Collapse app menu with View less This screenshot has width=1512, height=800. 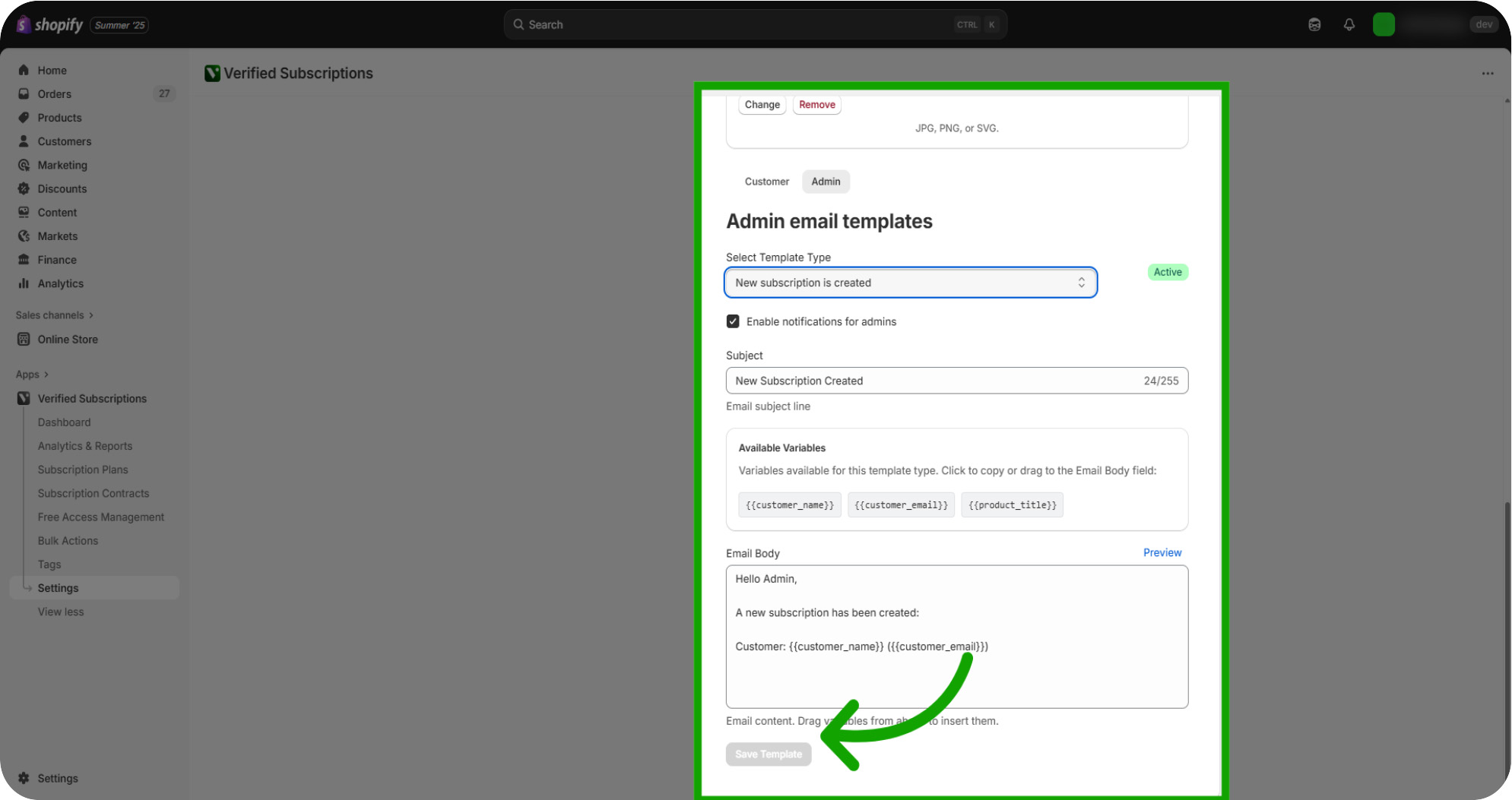point(61,612)
